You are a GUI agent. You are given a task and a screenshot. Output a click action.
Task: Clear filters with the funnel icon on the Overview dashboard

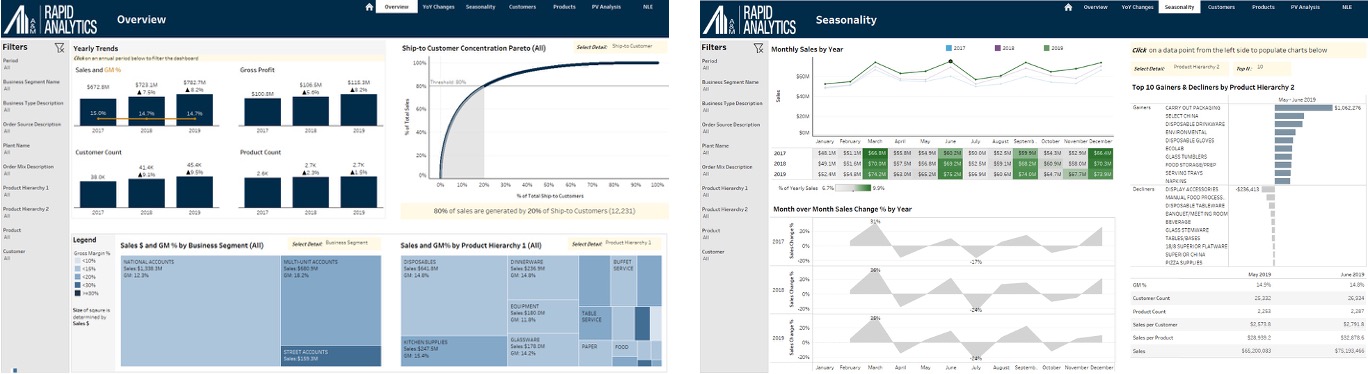(x=59, y=46)
